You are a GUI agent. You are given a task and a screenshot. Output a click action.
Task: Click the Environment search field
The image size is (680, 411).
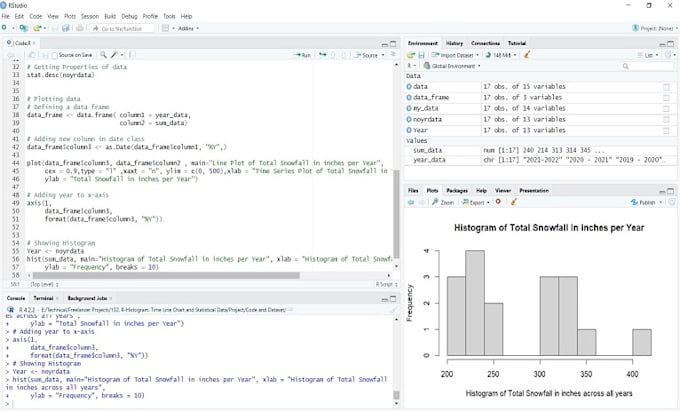click(x=648, y=66)
